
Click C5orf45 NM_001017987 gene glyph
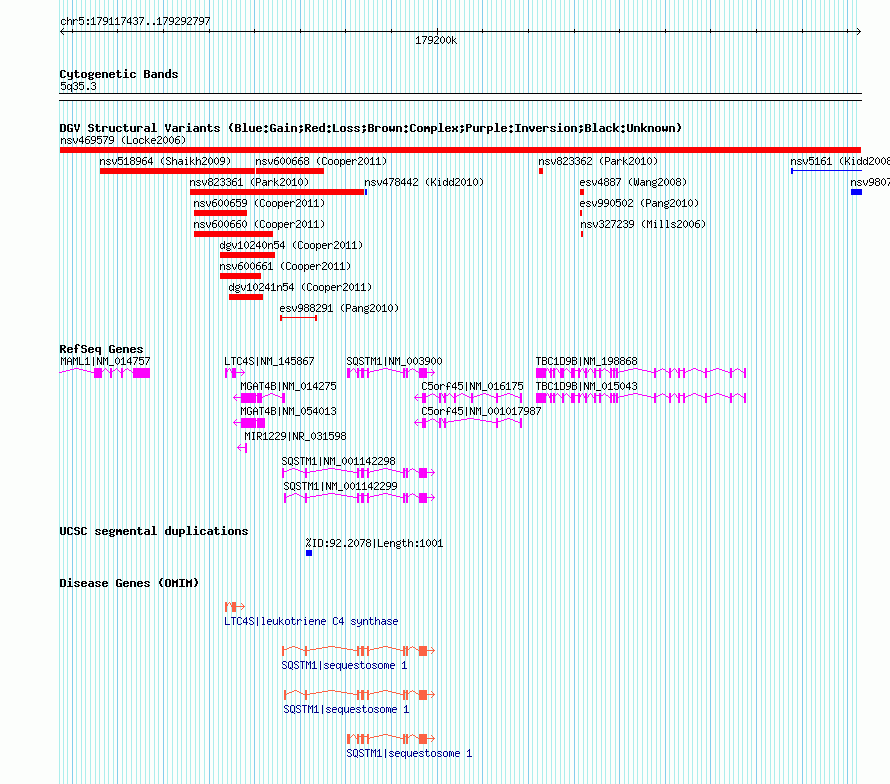tap(468, 423)
